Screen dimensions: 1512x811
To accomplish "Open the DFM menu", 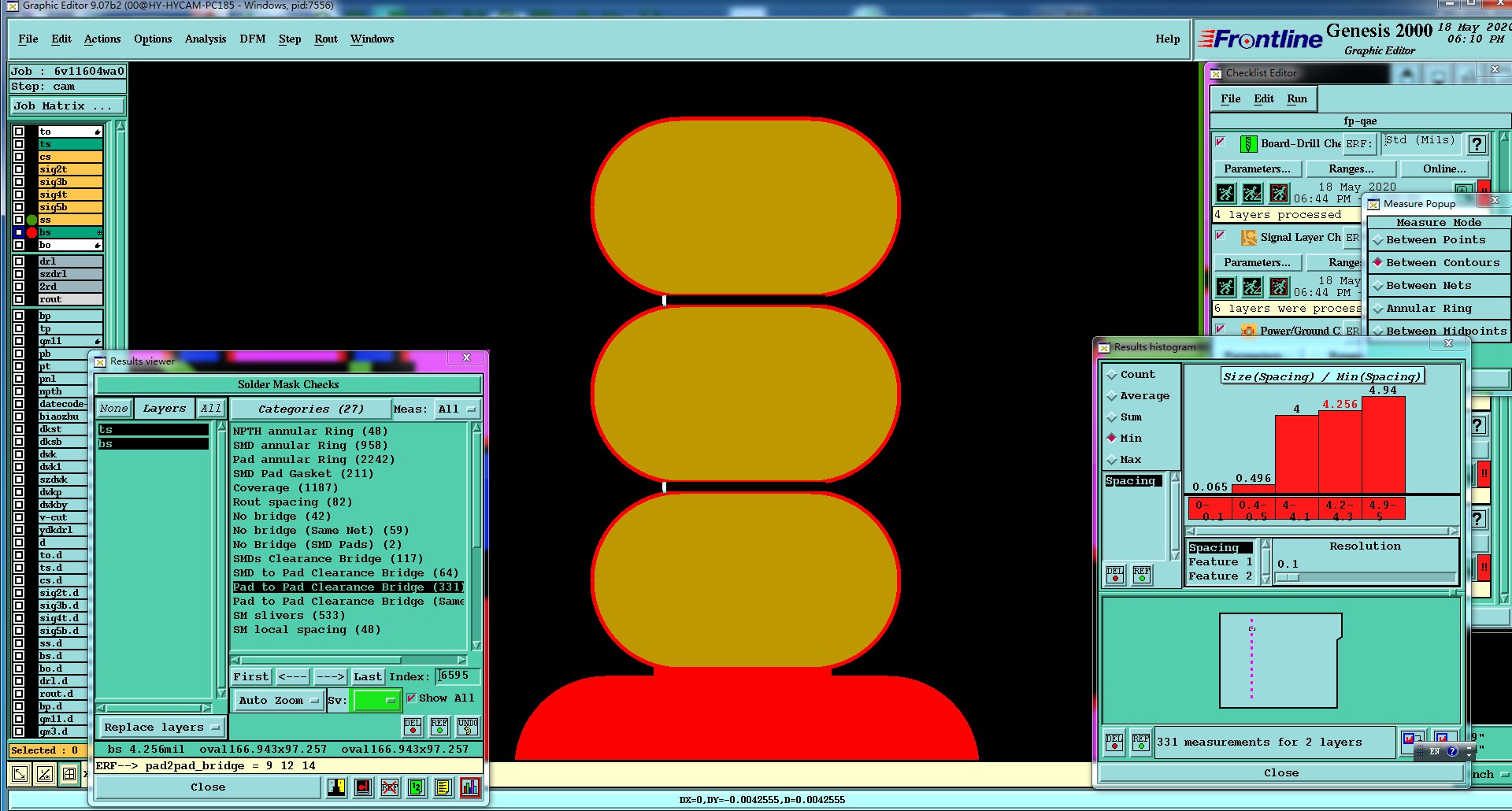I will tap(253, 39).
